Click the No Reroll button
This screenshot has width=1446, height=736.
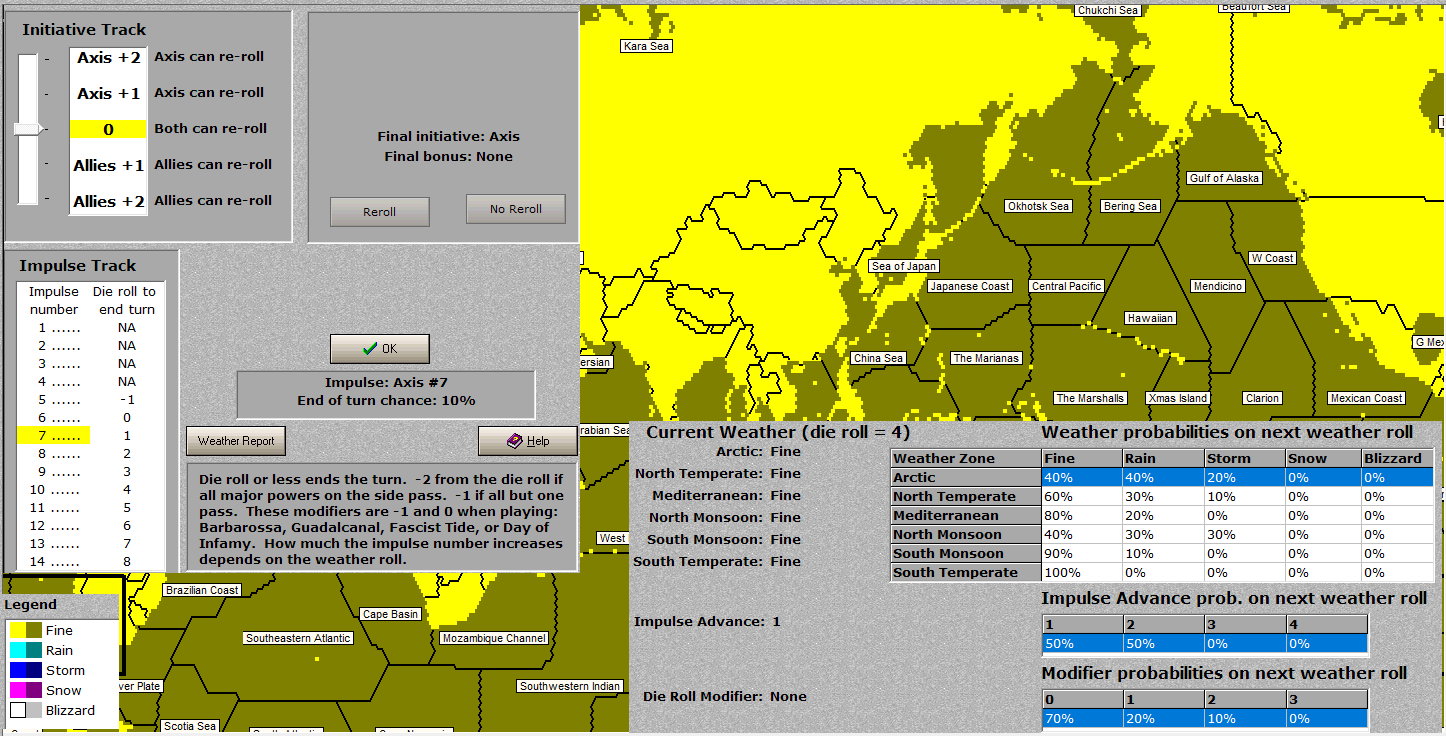tap(516, 209)
